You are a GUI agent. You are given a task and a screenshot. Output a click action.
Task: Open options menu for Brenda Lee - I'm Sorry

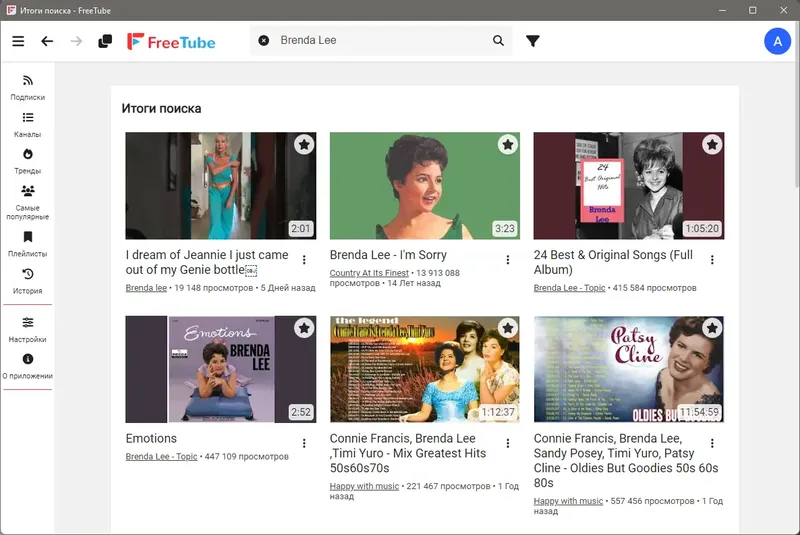coord(508,260)
